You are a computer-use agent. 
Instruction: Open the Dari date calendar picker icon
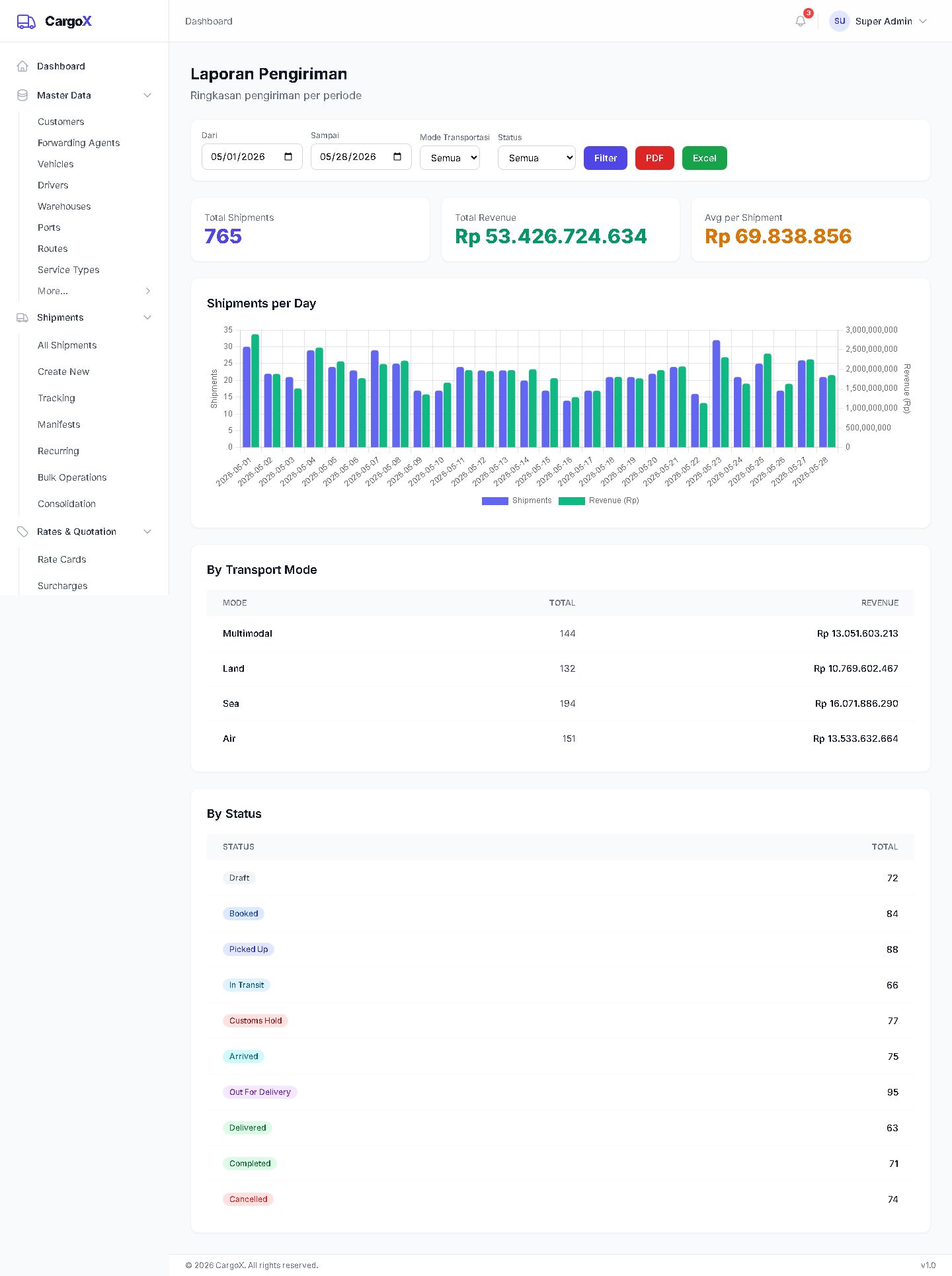pyautogui.click(x=288, y=157)
